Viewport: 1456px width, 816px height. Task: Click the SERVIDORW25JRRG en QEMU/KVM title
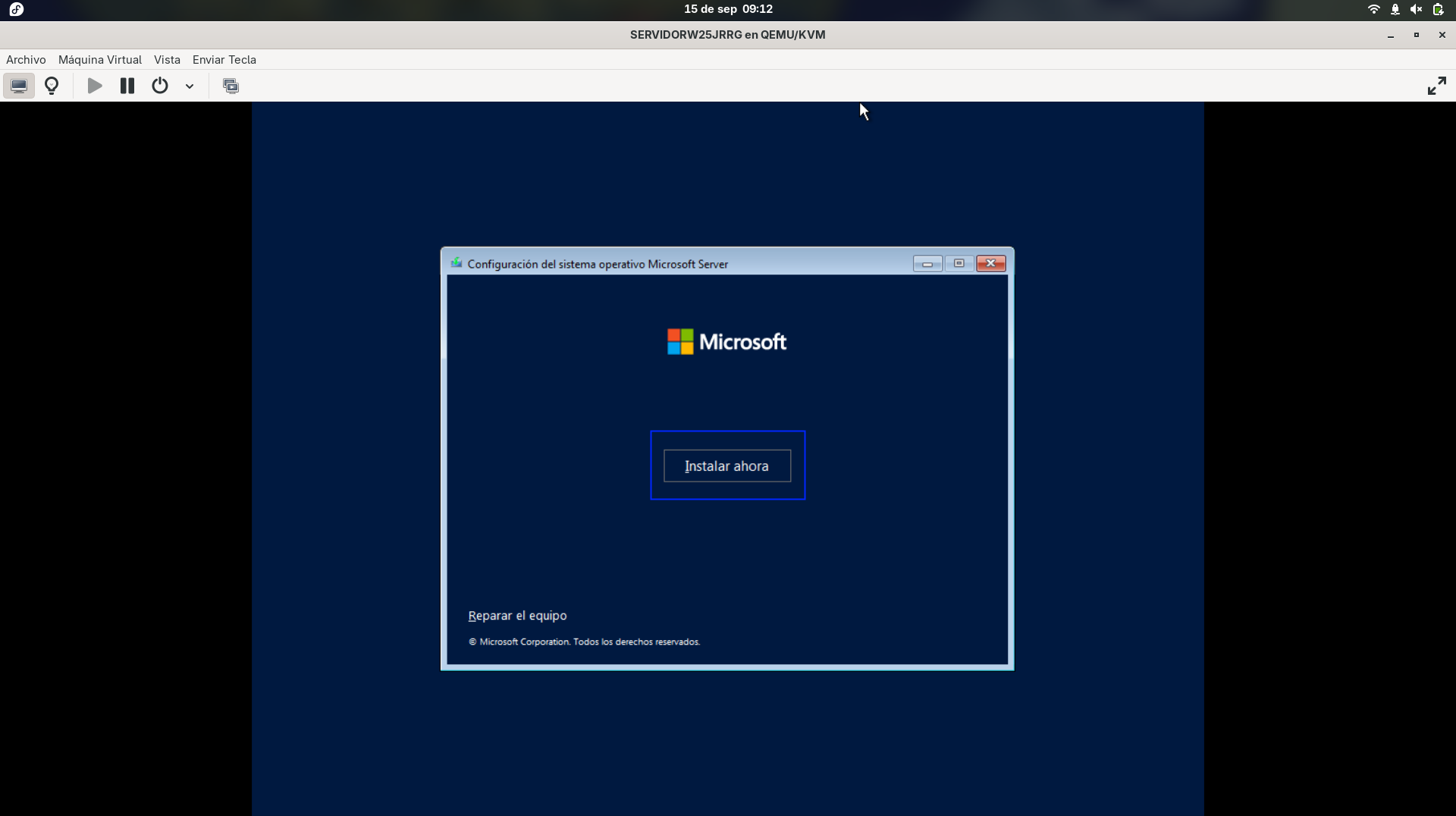coord(727,35)
